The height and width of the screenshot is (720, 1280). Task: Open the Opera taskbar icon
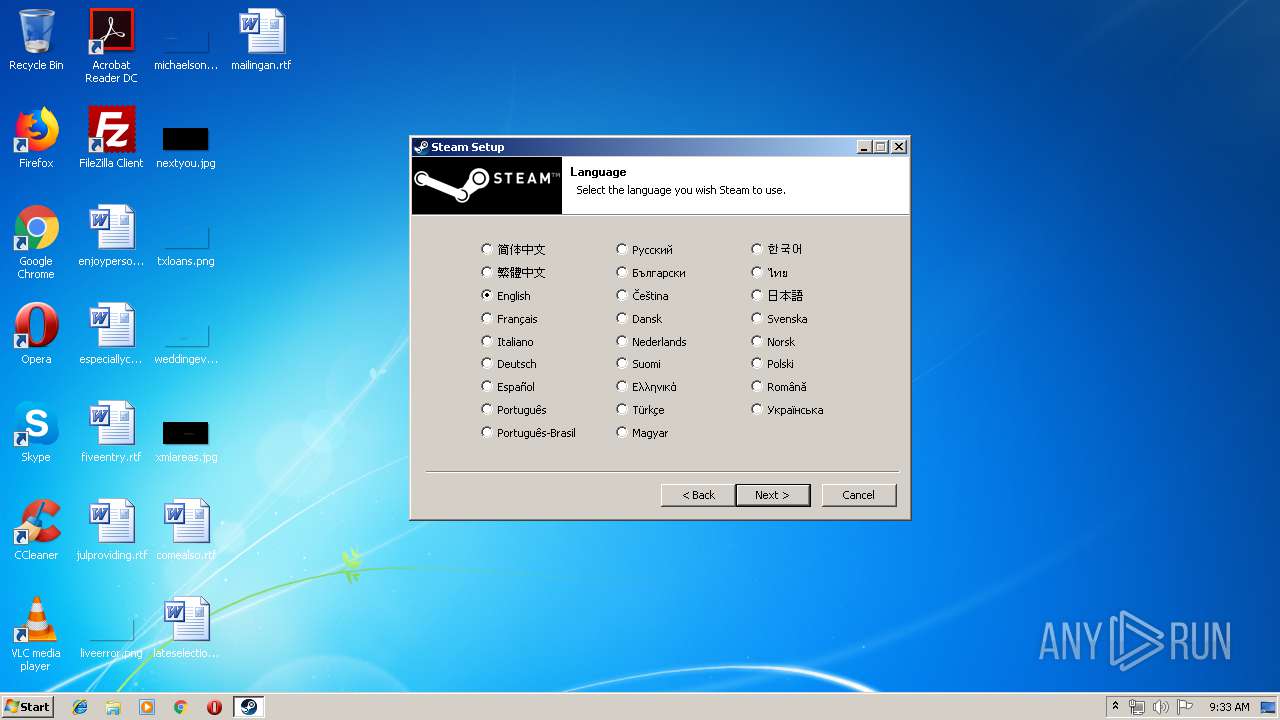point(214,707)
